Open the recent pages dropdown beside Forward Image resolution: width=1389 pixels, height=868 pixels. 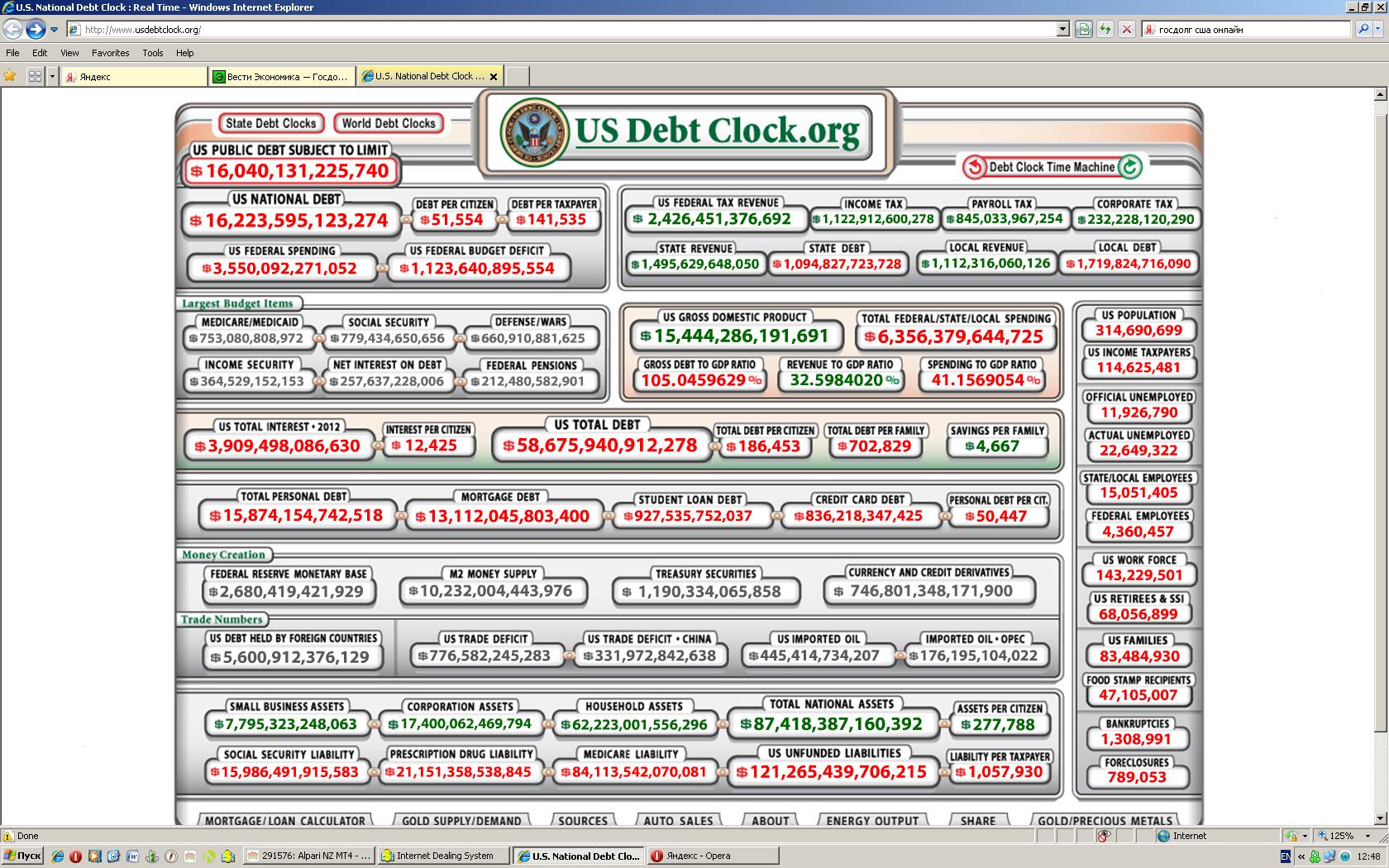point(55,30)
